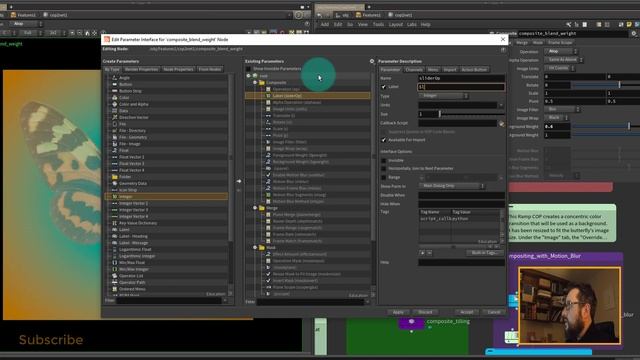Screen dimensions: 640x360
Task: Select the Icon Strip type
Action: [x=128, y=190]
